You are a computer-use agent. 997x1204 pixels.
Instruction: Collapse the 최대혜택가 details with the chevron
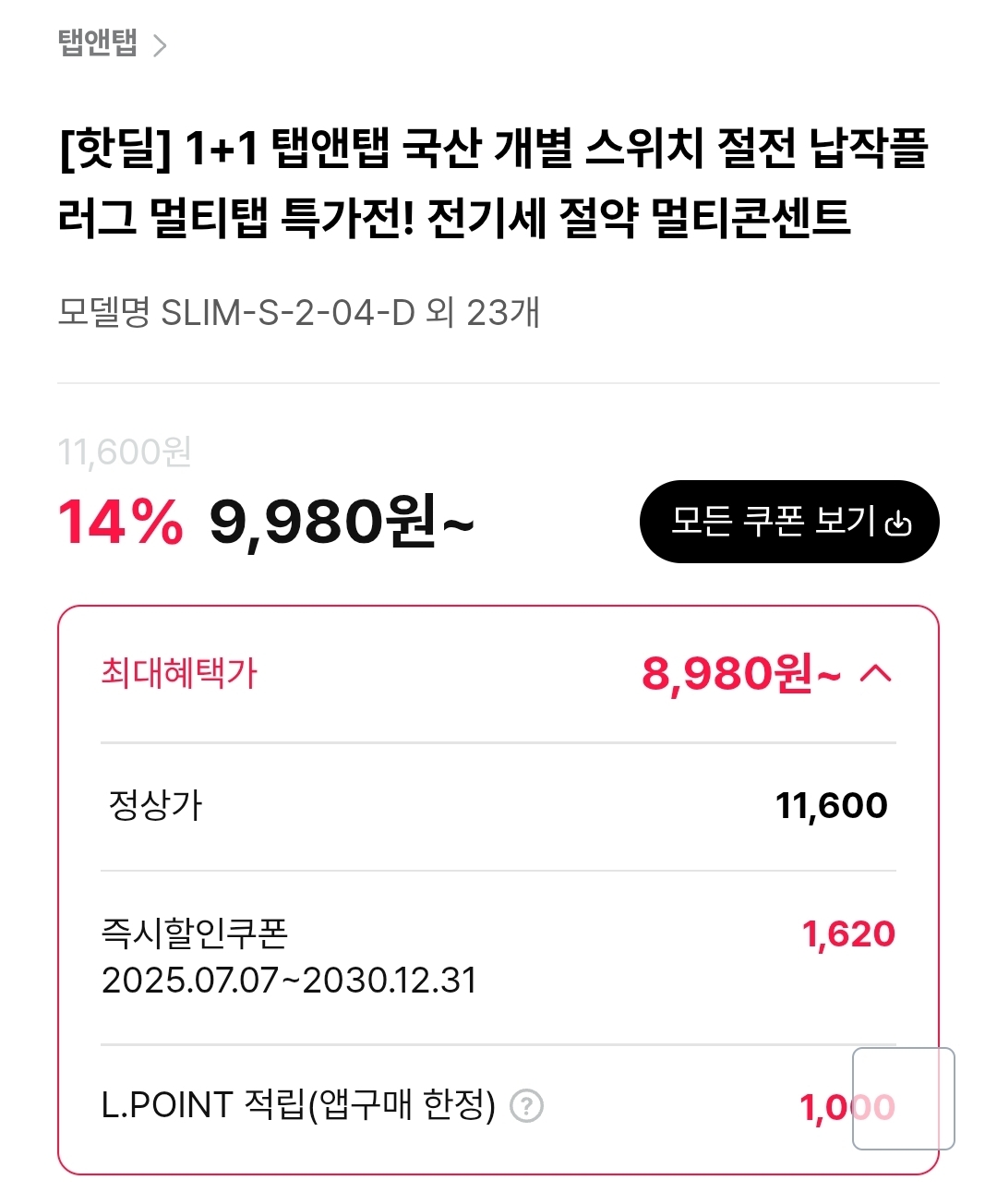[x=875, y=674]
